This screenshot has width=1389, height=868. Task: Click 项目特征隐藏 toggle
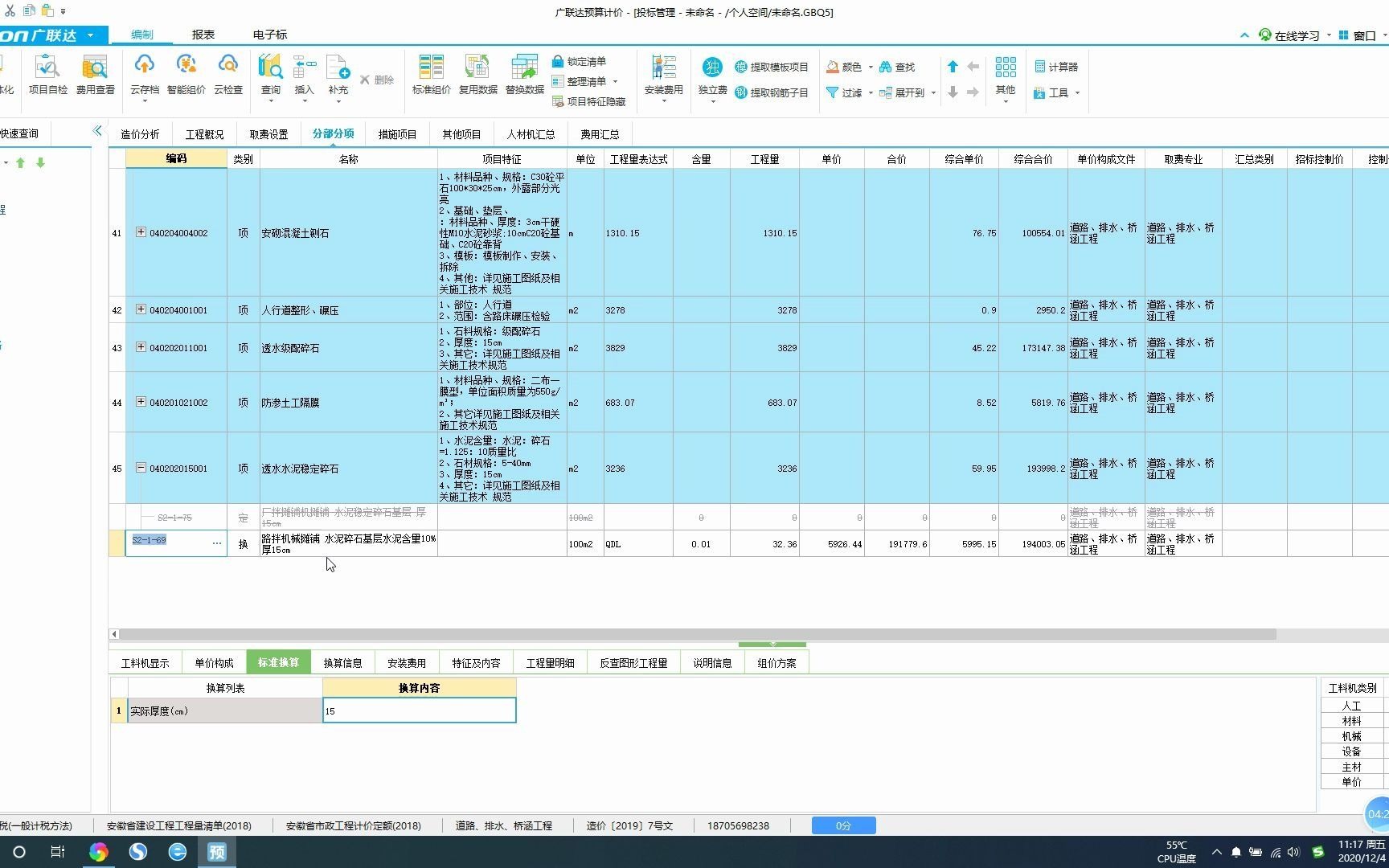pos(588,101)
